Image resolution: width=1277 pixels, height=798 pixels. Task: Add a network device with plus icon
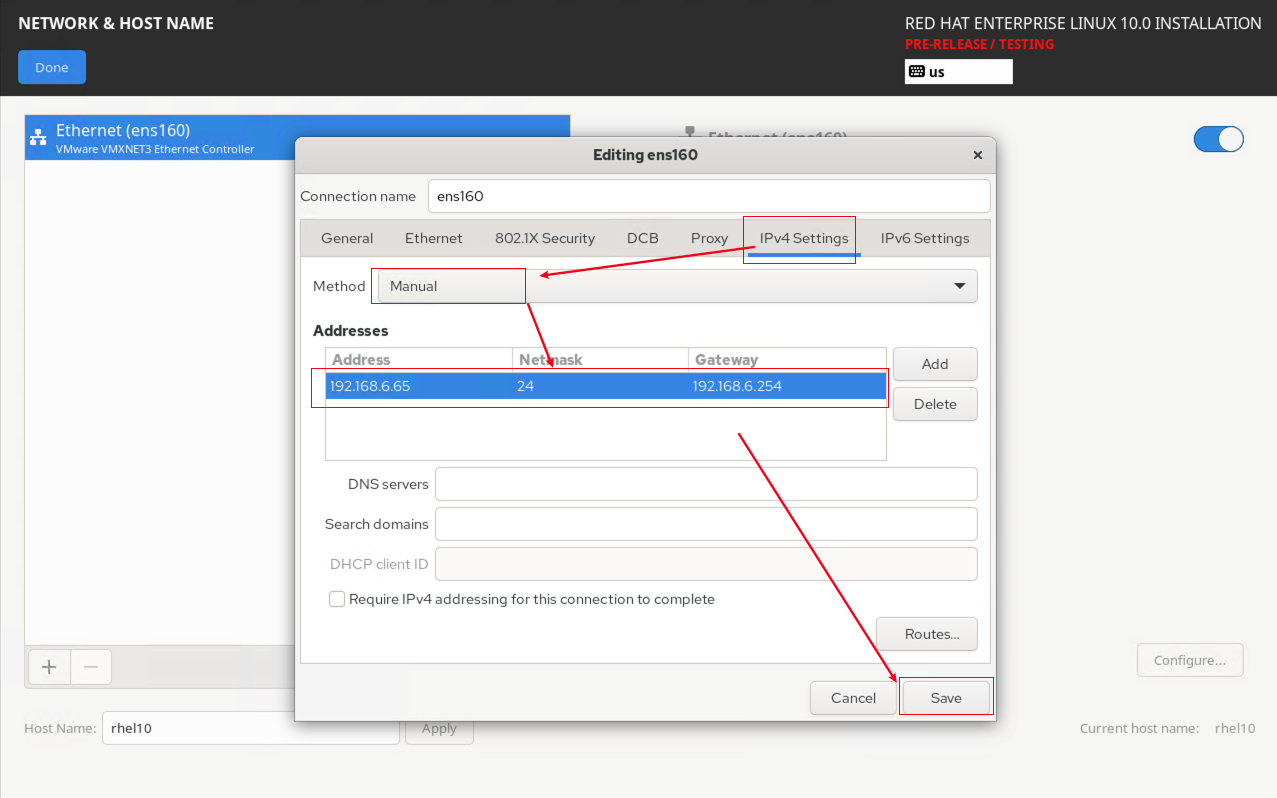click(x=48, y=666)
